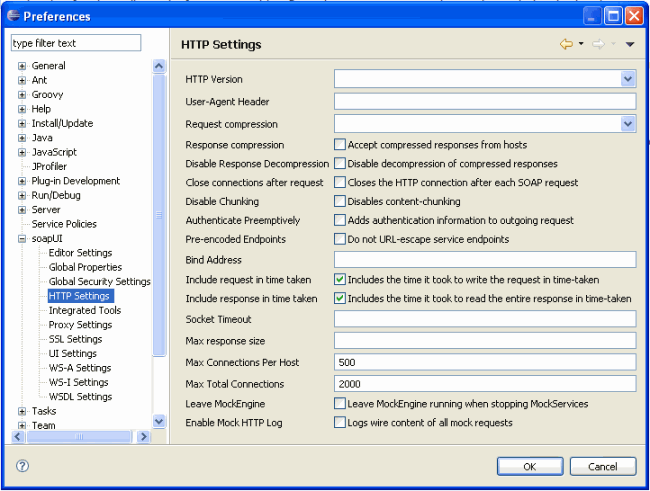Open the HTTP Version dropdown
This screenshot has width=650, height=491.
click(x=628, y=79)
